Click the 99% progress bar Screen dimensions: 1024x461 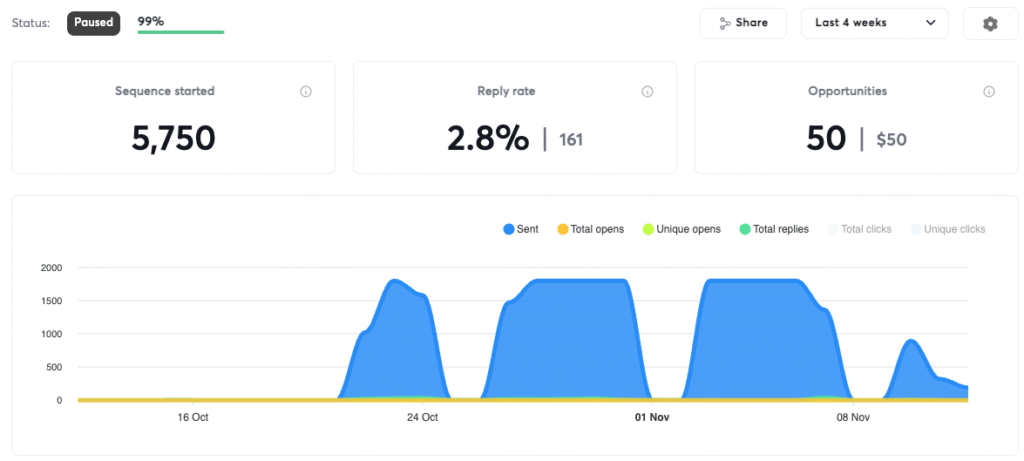tap(181, 31)
